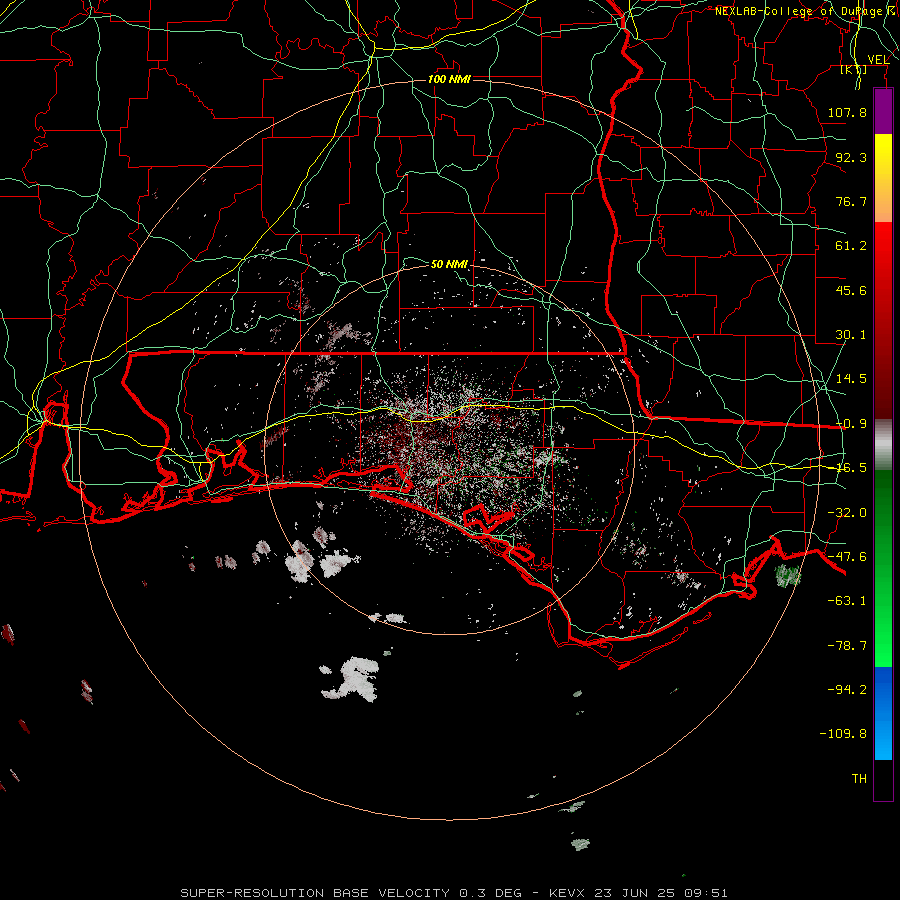900x900 pixels.
Task: Click the NEXLAB-College of DuPage label
Action: (798, 11)
